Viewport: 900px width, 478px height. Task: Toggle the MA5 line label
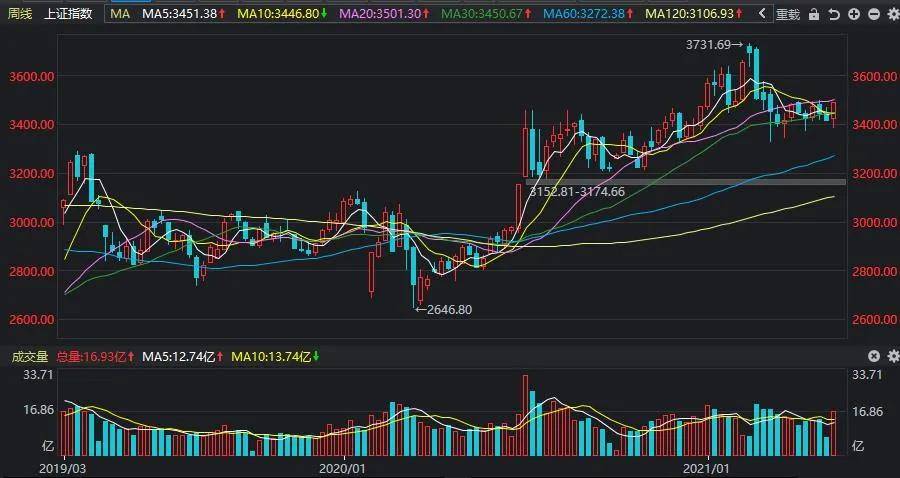coord(183,14)
